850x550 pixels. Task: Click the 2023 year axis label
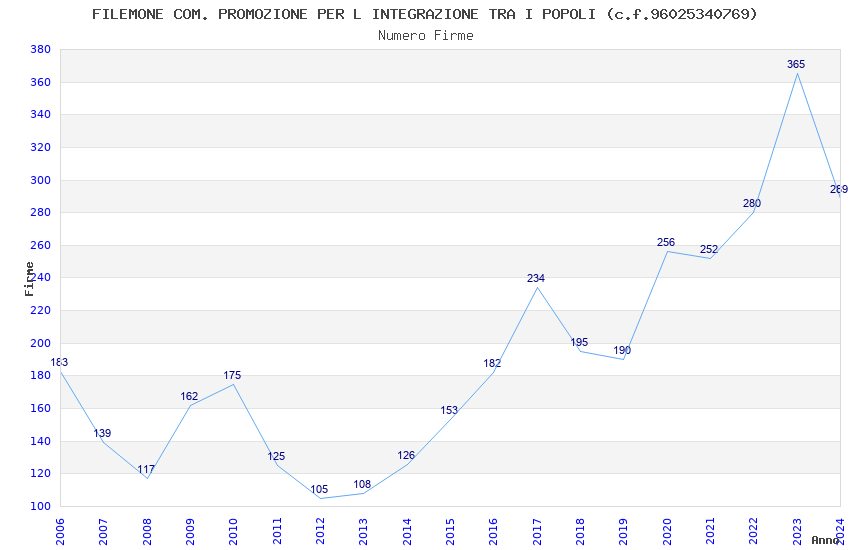click(797, 531)
